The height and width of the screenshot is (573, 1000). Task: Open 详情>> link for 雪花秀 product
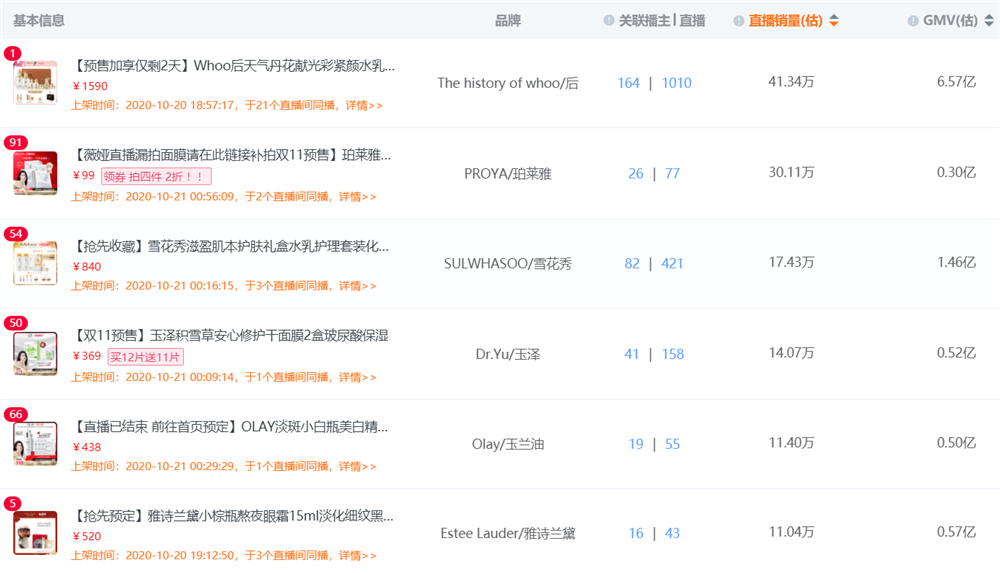(357, 286)
